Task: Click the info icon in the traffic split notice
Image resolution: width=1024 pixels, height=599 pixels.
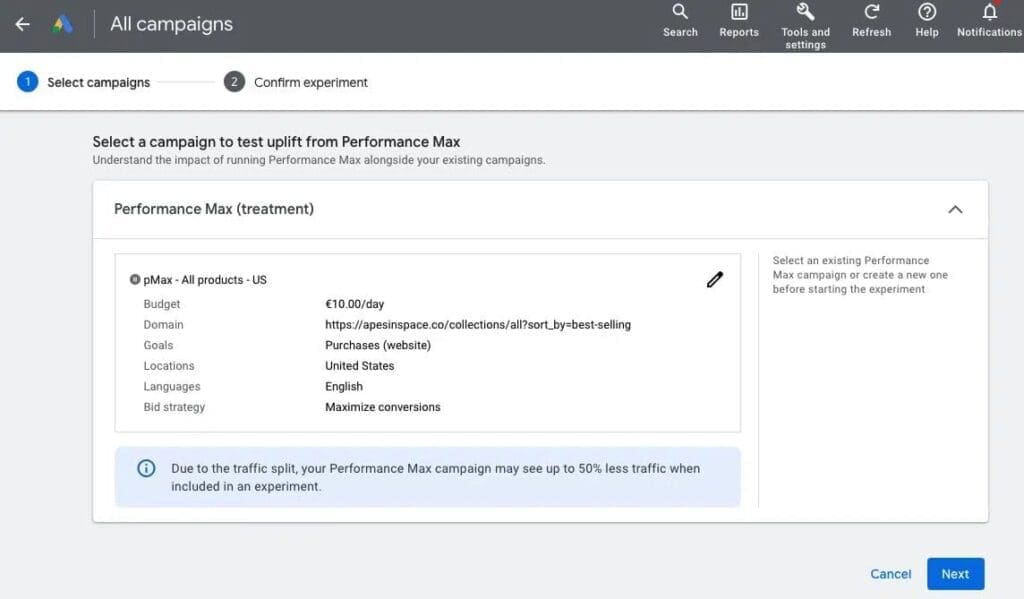Action: [x=146, y=468]
